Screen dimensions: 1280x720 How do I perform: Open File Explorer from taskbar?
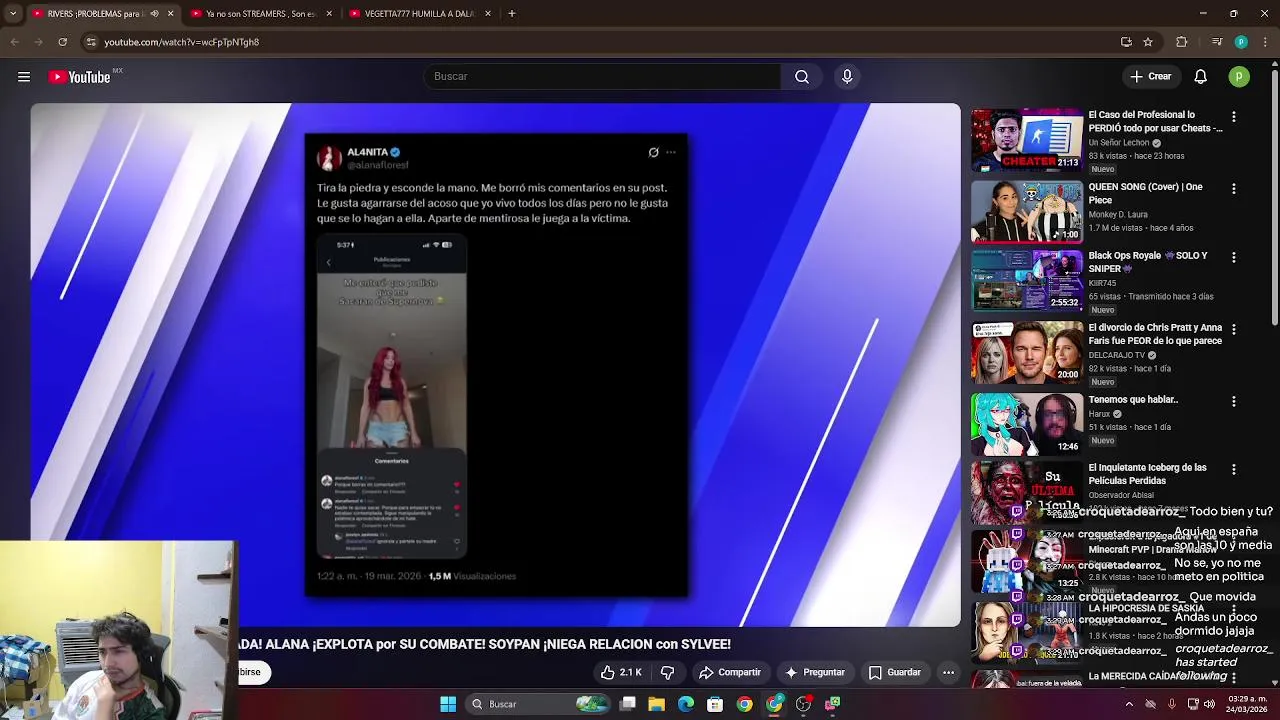pyautogui.click(x=657, y=704)
